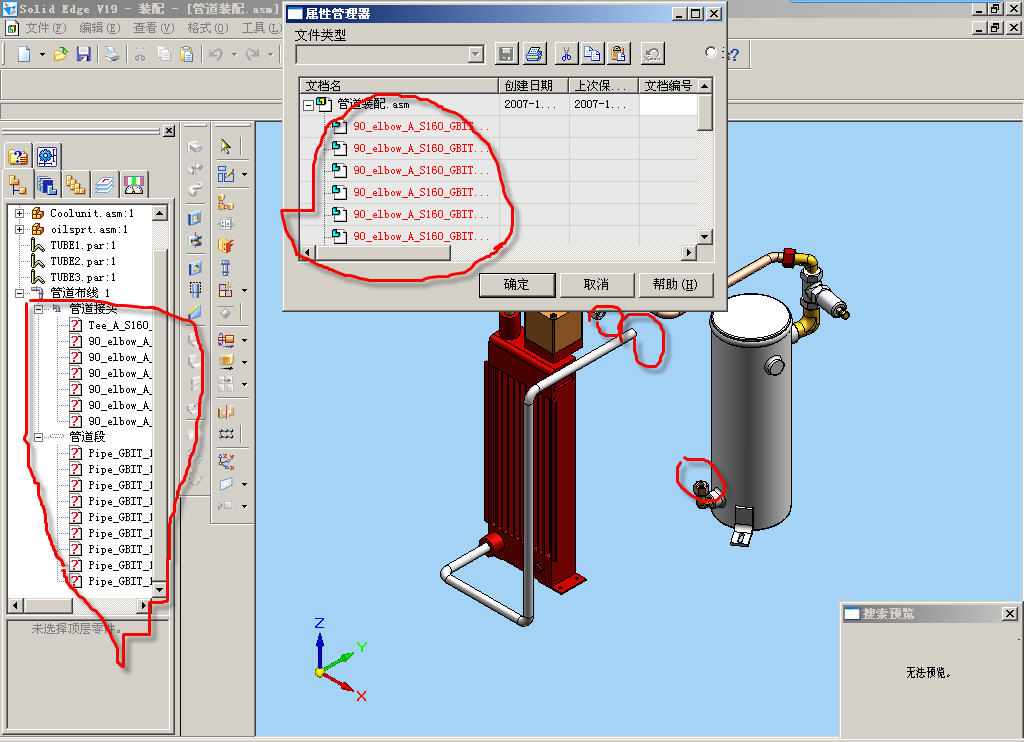Select TUBE3.par:1 in the tree
The image size is (1024, 742).
pyautogui.click(x=83, y=278)
